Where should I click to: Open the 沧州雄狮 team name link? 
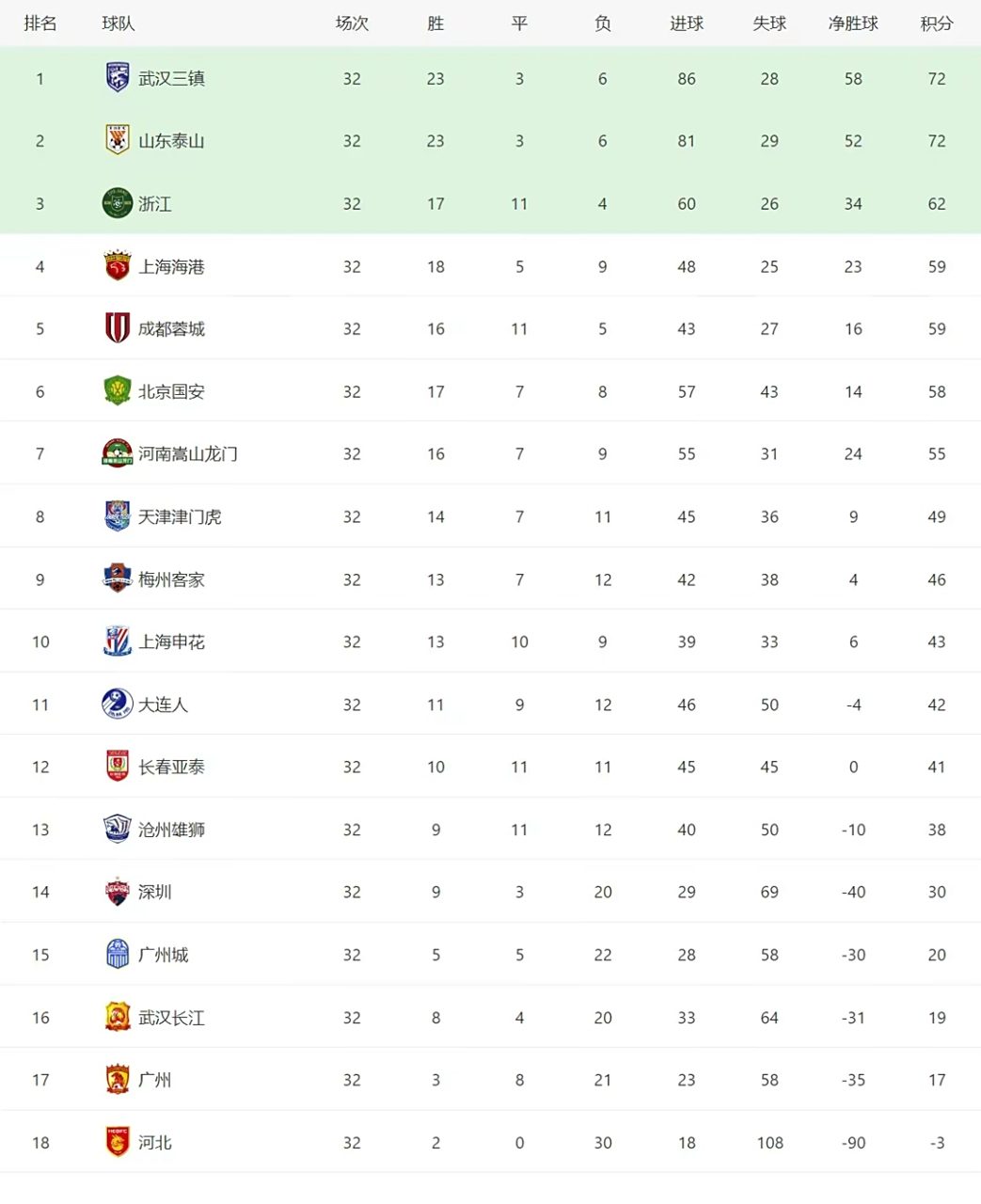click(x=171, y=830)
